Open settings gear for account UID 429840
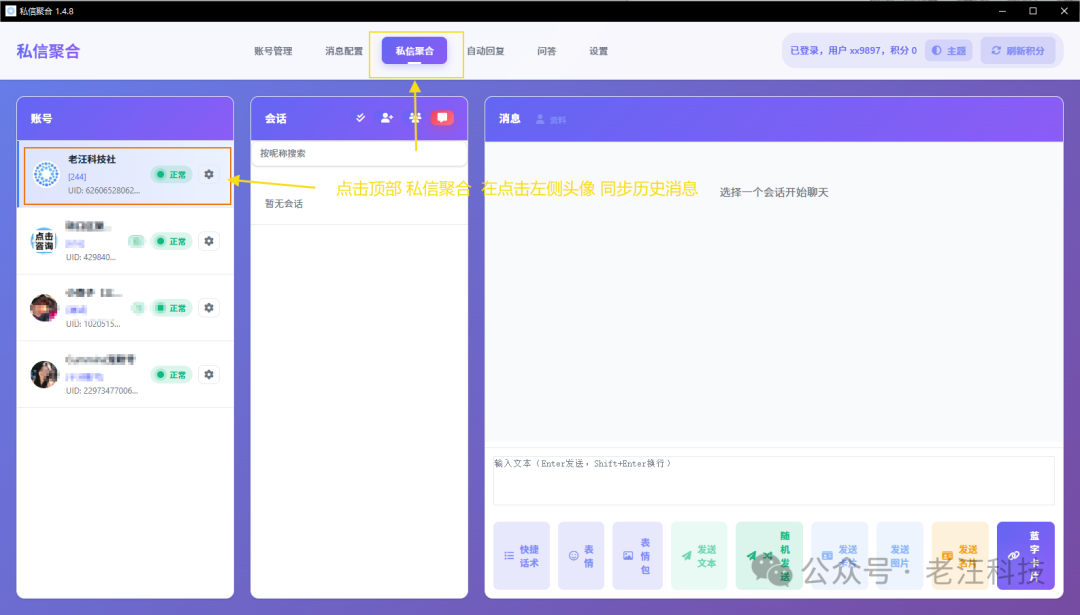Screen dimensions: 1080x615 [209, 241]
